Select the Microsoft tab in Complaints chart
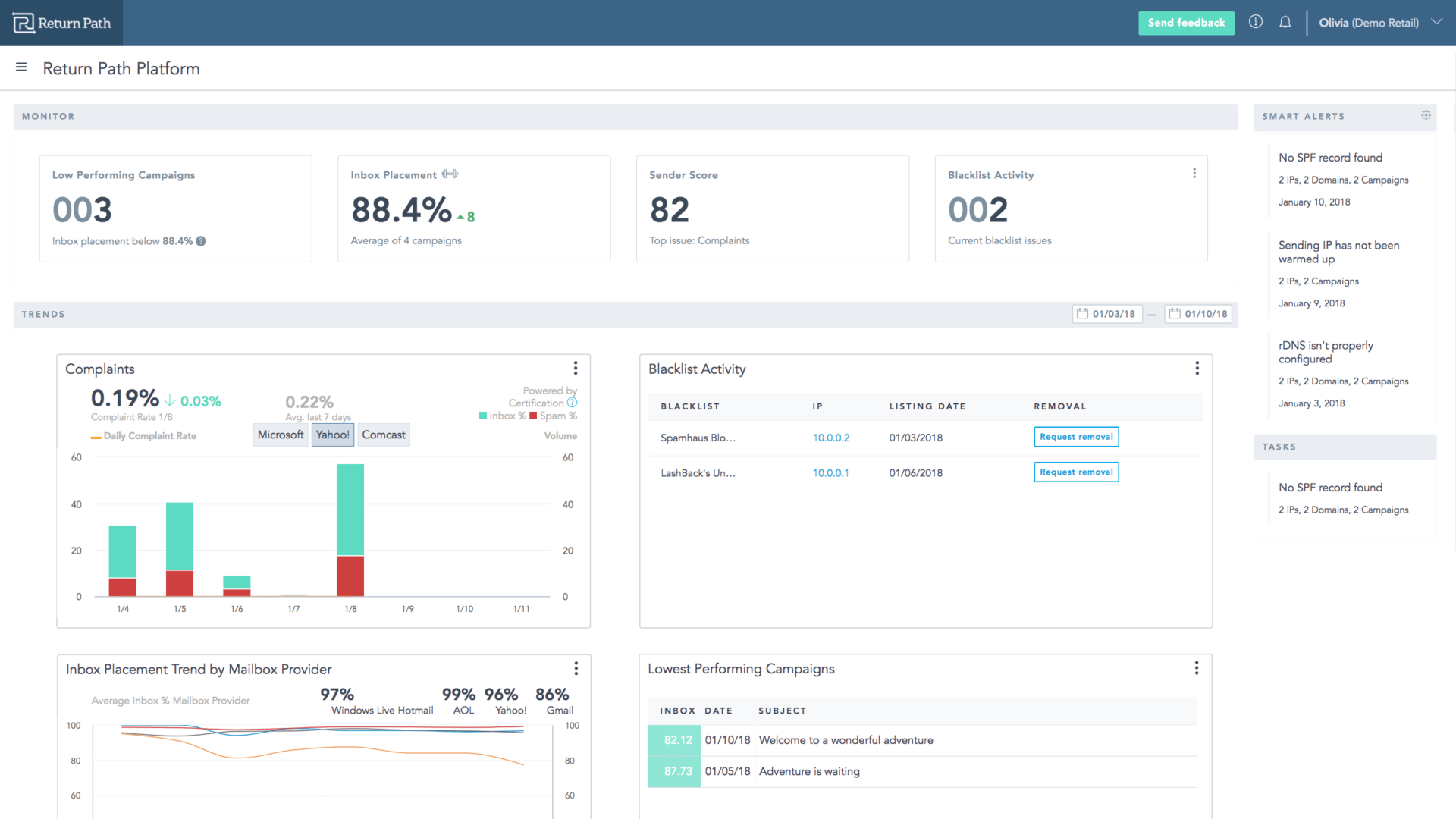Screen dimensions: 1456x819 (x=278, y=434)
